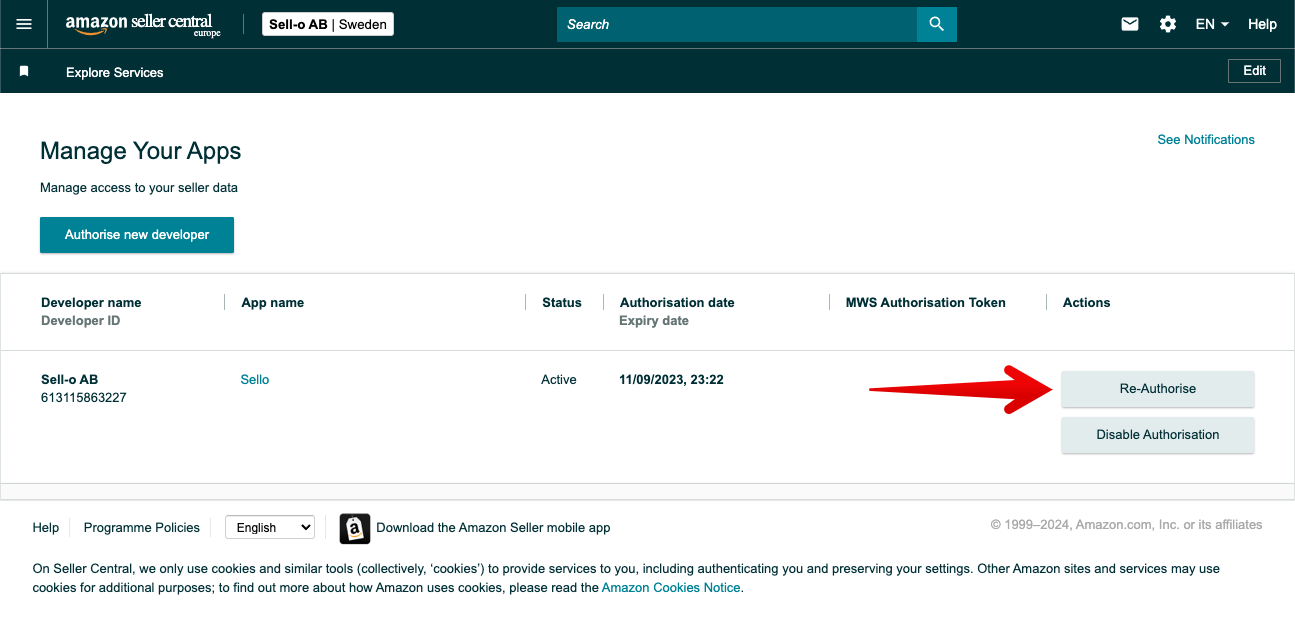Open the hamburger navigation menu
The image size is (1295, 621).
24,24
